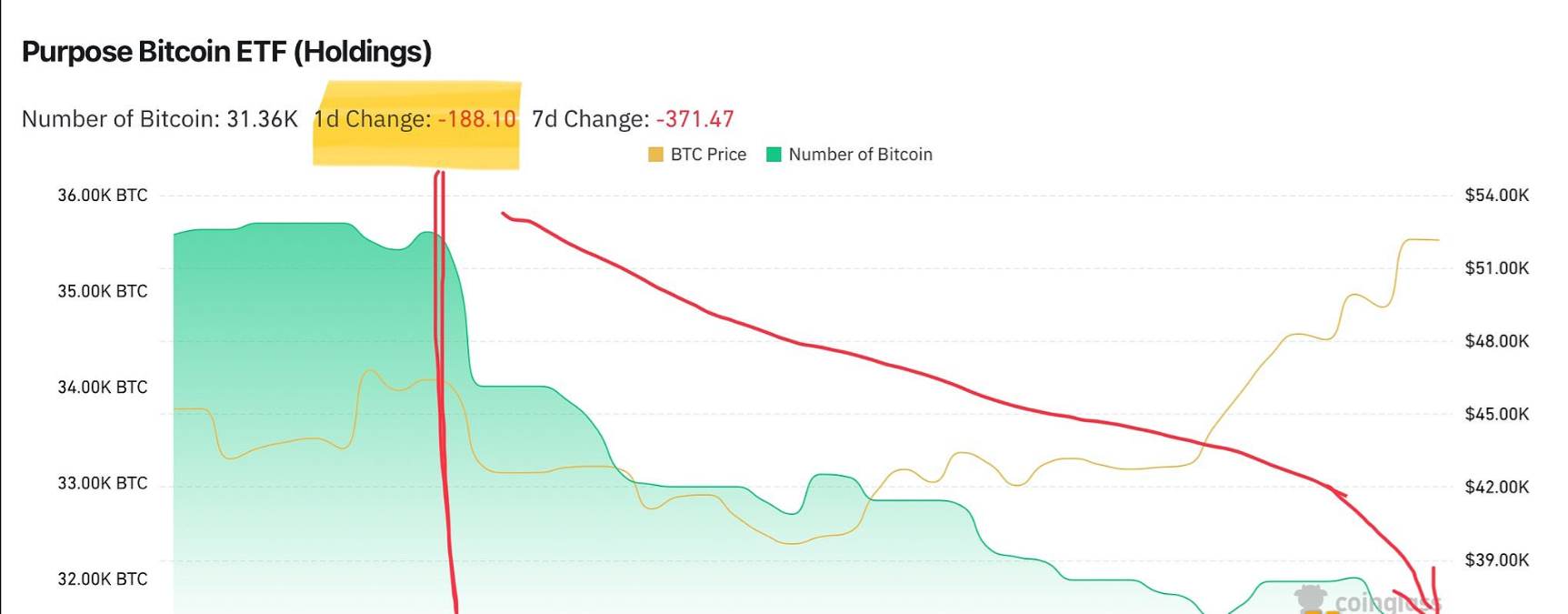Click the $42.00K price axis label
This screenshot has height=614, width=1568.
pyautogui.click(x=1496, y=488)
